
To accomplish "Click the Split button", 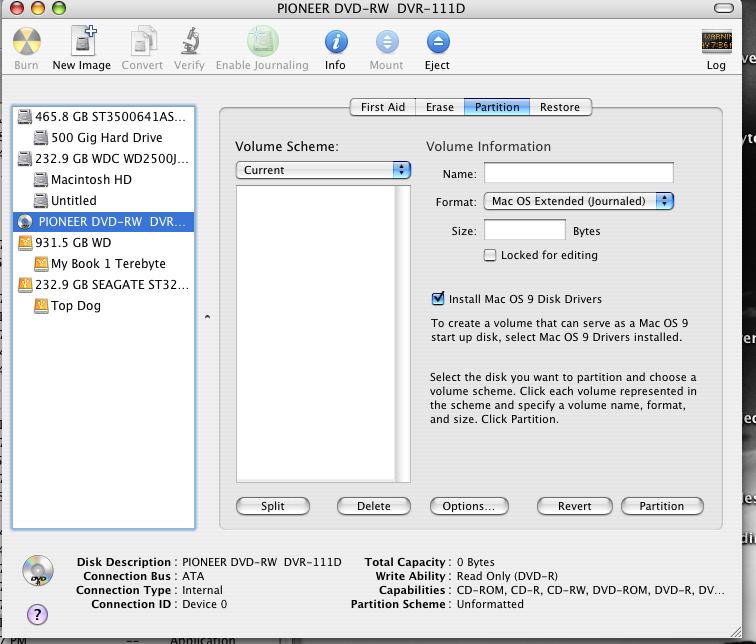I will point(273,506).
